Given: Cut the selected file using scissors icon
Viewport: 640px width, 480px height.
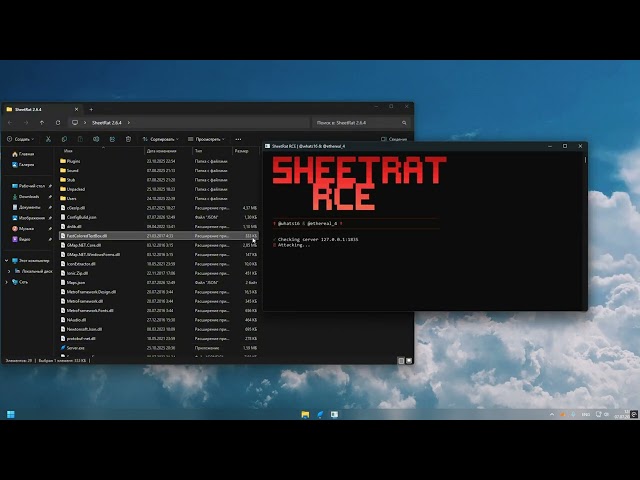Looking at the screenshot, I should (48, 139).
